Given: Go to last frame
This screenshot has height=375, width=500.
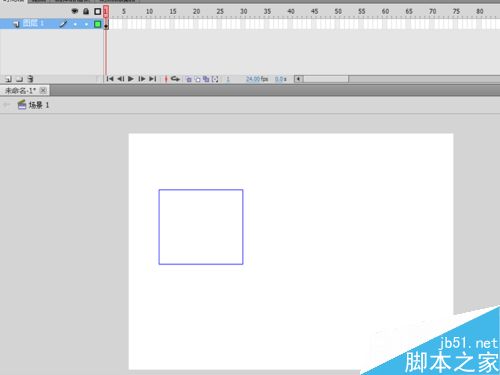Looking at the screenshot, I should point(153,79).
